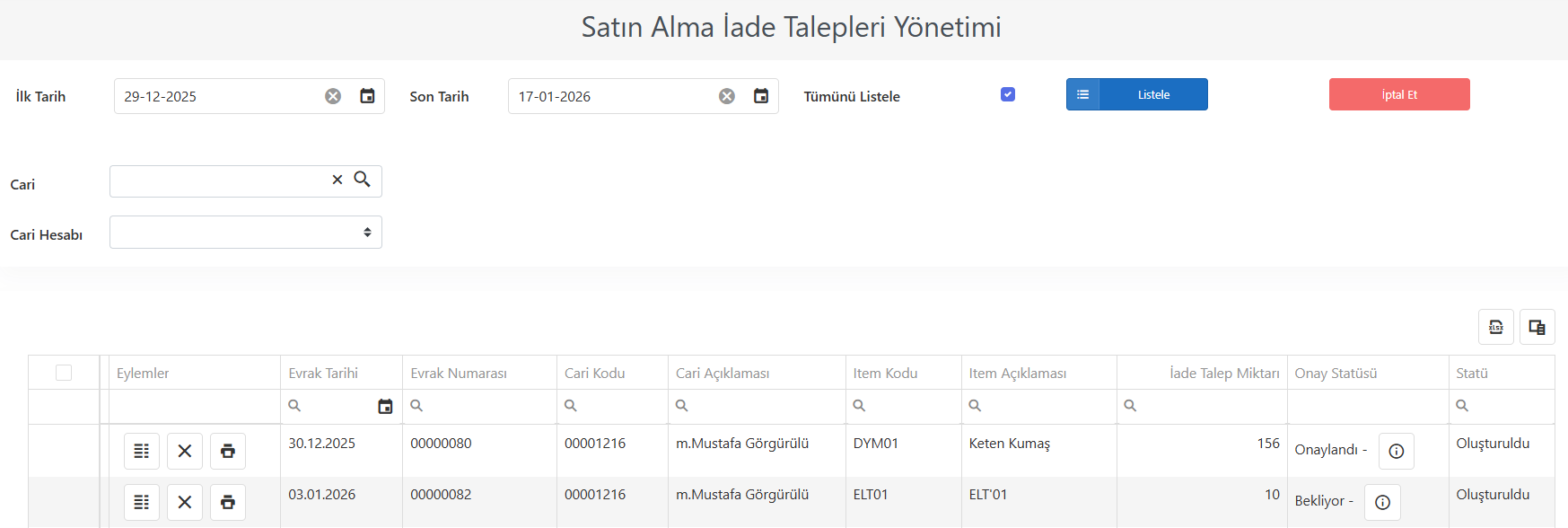Viewport: 1568px width, 528px height.
Task: Click the Listele button
Action: pos(1137,94)
